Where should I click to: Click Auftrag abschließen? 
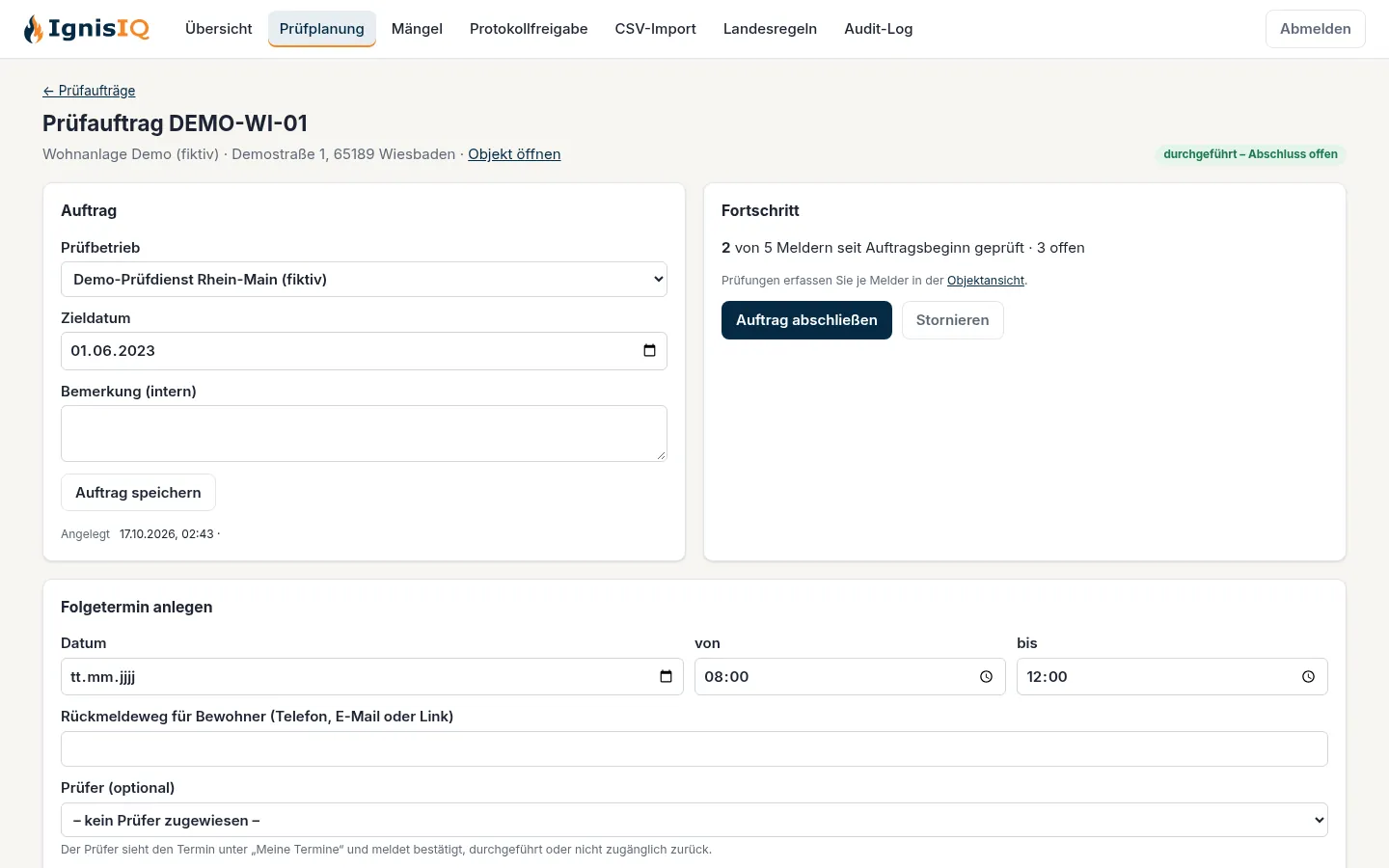coord(806,320)
